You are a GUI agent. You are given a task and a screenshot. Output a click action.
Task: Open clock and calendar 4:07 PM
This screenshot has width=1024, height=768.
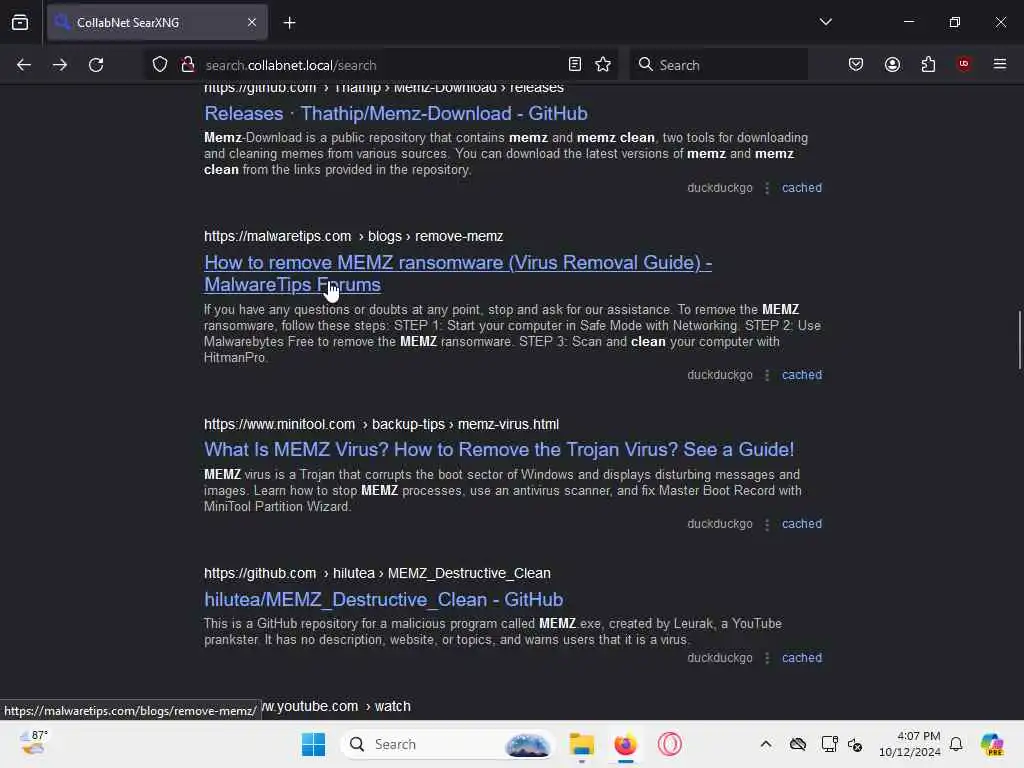[x=909, y=744]
